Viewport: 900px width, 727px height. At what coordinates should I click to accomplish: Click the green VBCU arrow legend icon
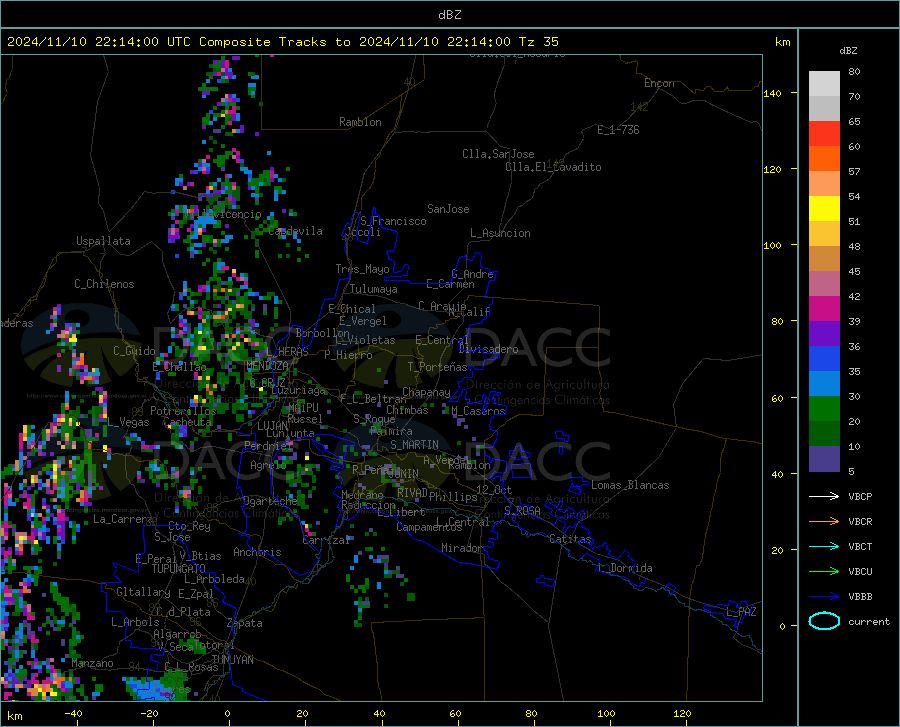pos(824,572)
